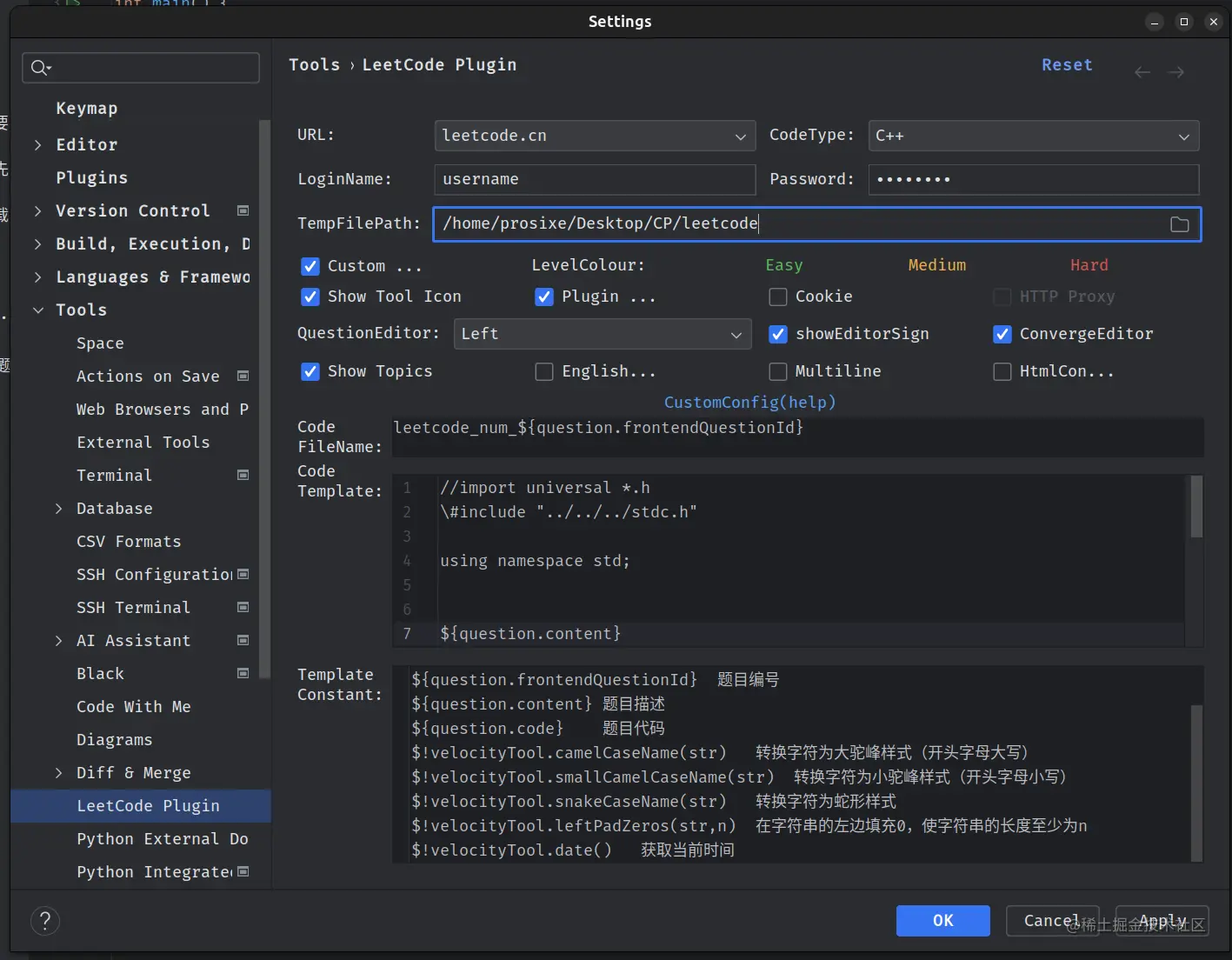Pick the Easy level colour
This screenshot has width=1232, height=960.
point(783,265)
